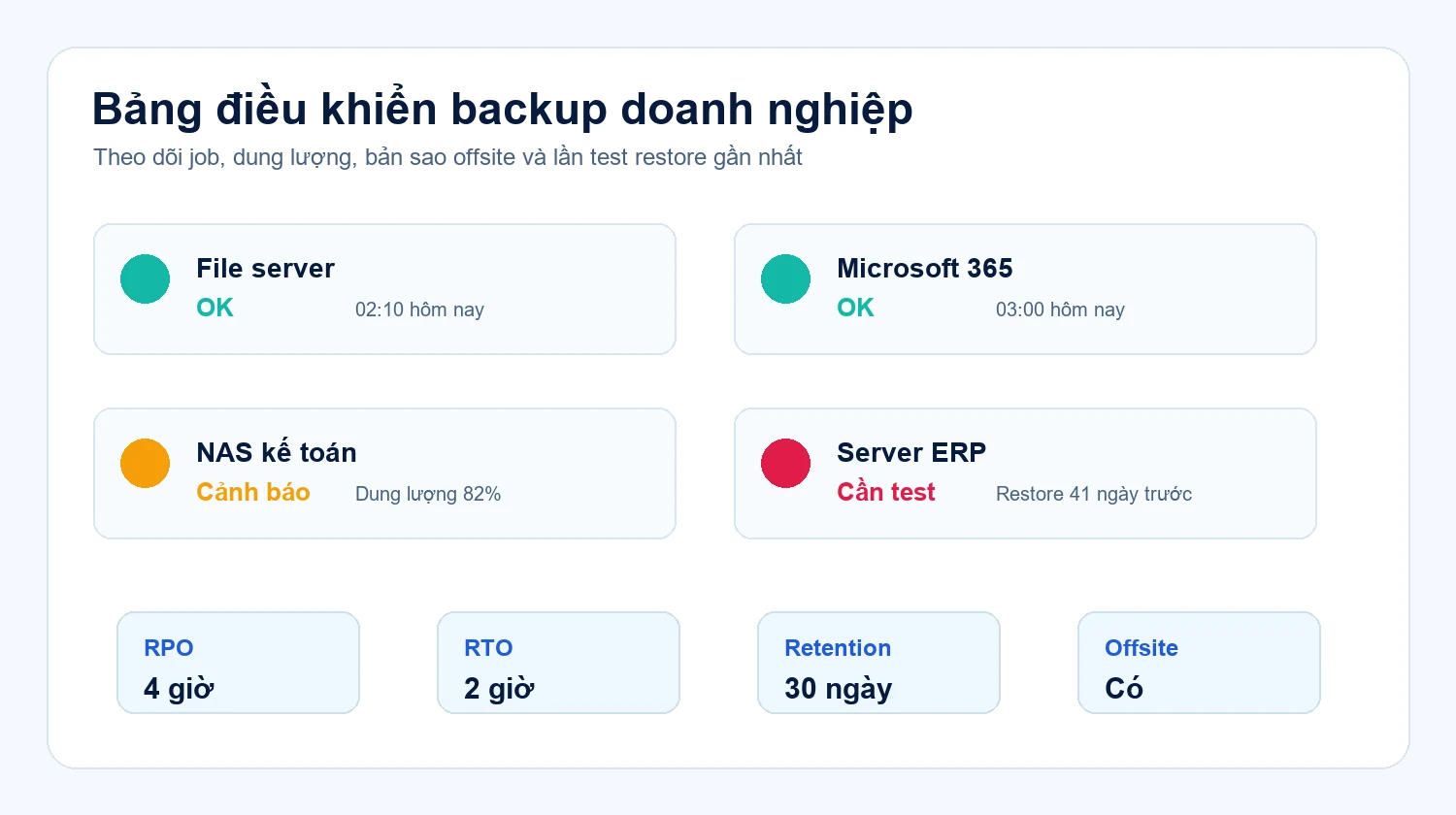
Task: Open the Microsoft 365 job title
Action: click(x=925, y=269)
